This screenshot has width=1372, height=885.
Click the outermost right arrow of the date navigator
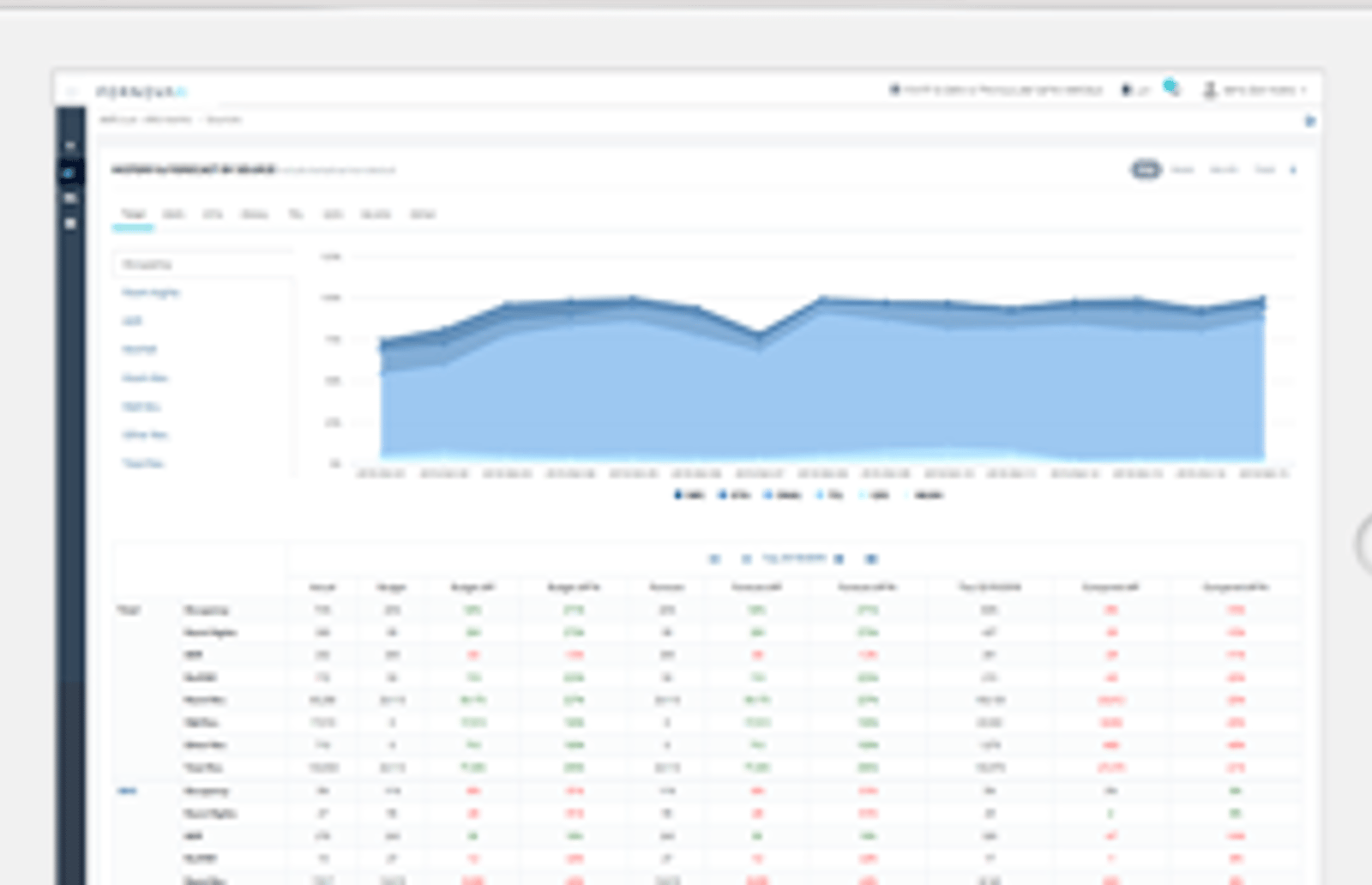coord(871,559)
